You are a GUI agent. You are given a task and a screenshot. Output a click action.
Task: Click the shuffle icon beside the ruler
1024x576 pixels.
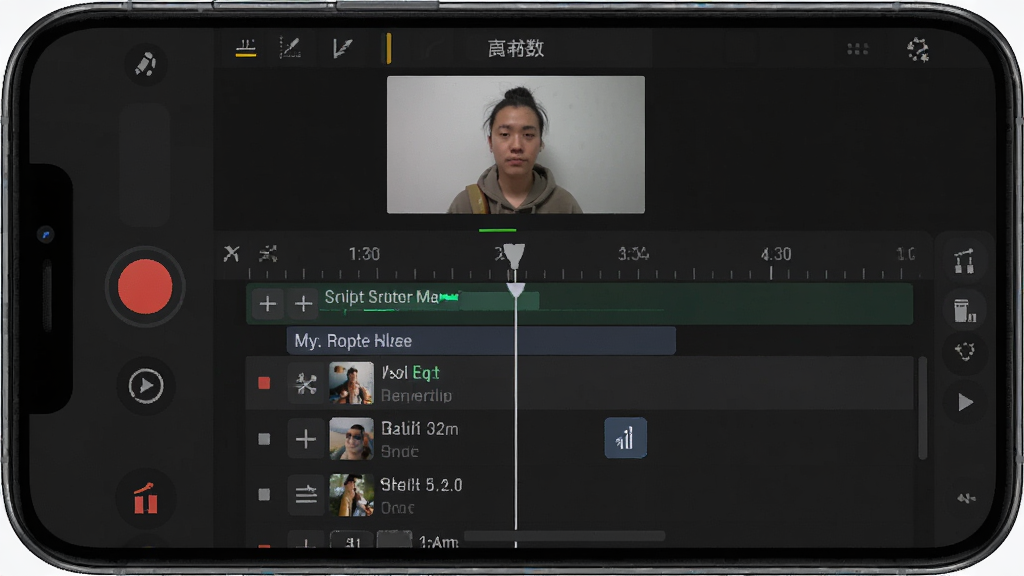(x=268, y=253)
